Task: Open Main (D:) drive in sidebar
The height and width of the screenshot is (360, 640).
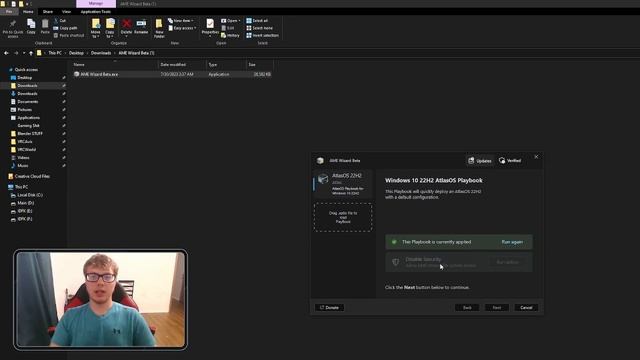Action: coord(25,203)
